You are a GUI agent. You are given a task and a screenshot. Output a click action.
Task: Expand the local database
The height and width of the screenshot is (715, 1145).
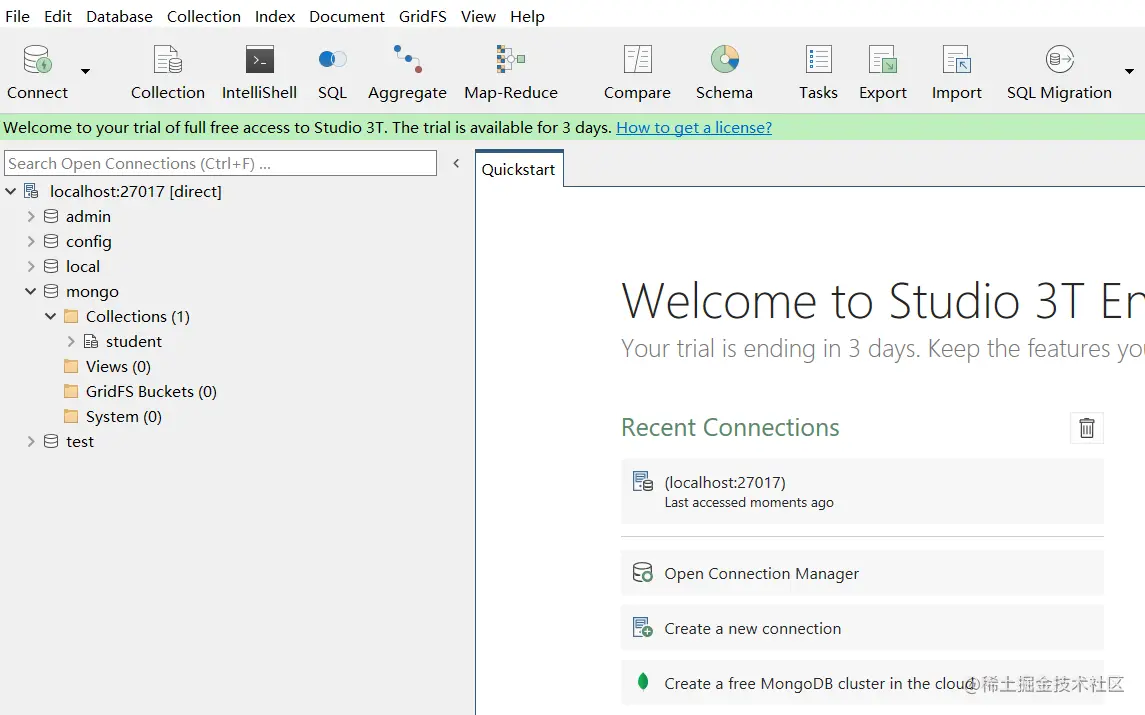click(x=31, y=266)
